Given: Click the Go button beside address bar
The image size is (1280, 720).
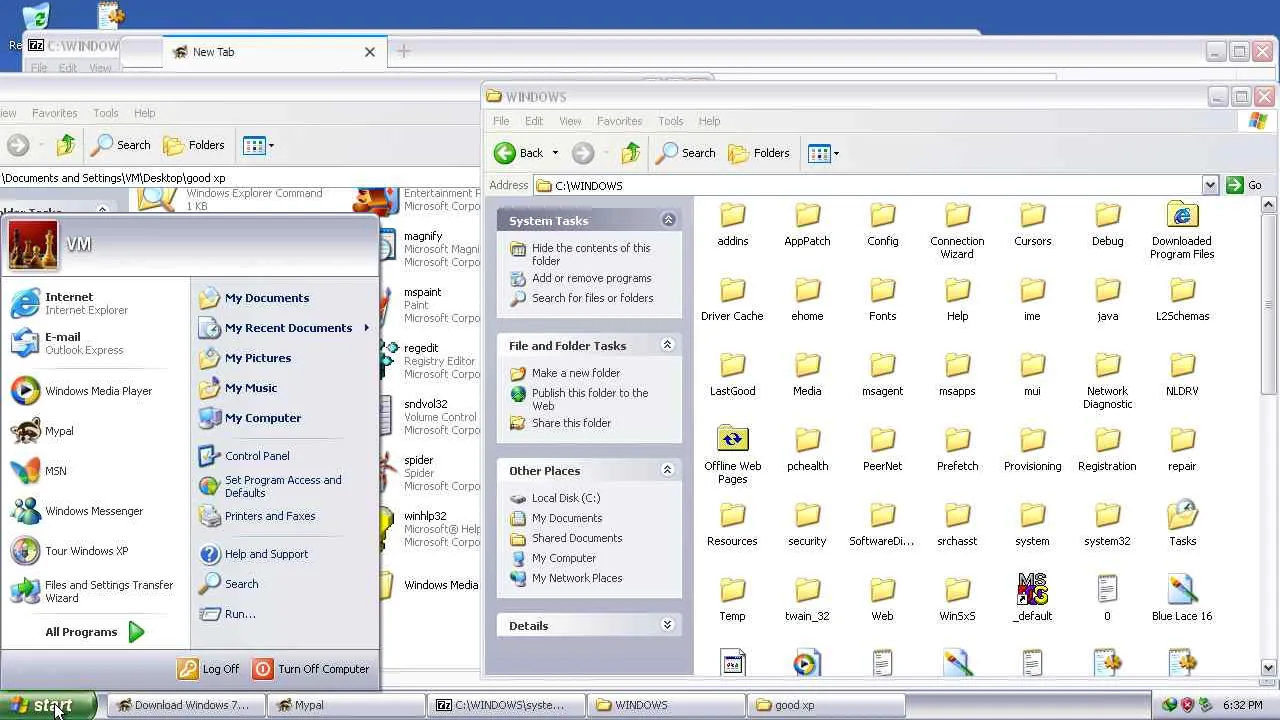Looking at the screenshot, I should [1244, 185].
